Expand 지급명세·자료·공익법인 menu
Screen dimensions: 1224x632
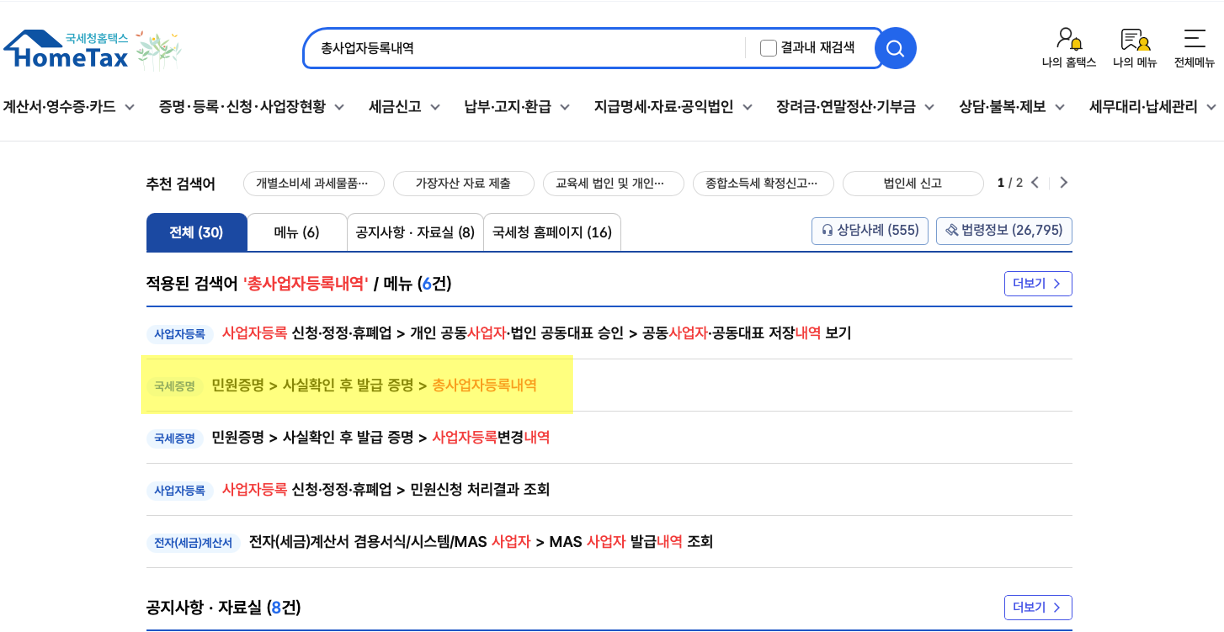[x=673, y=106]
